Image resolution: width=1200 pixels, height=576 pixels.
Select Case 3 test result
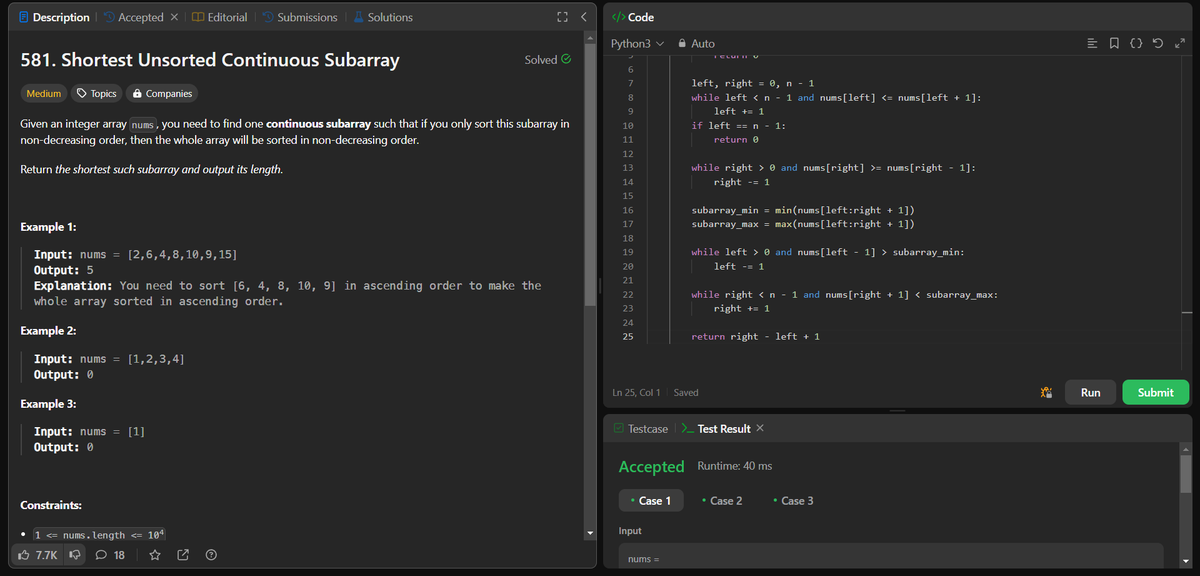[x=793, y=500]
